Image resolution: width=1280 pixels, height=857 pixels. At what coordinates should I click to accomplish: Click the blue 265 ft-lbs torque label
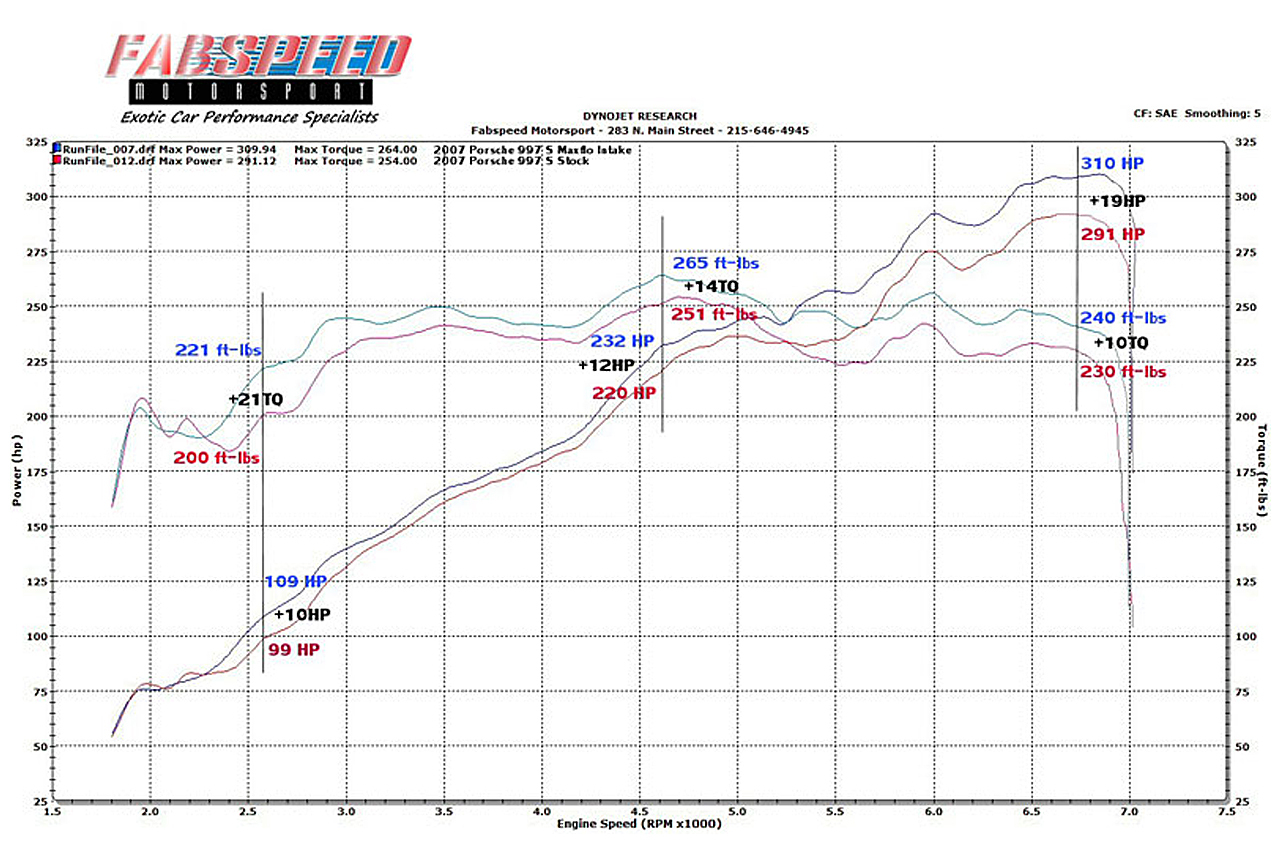(x=716, y=264)
